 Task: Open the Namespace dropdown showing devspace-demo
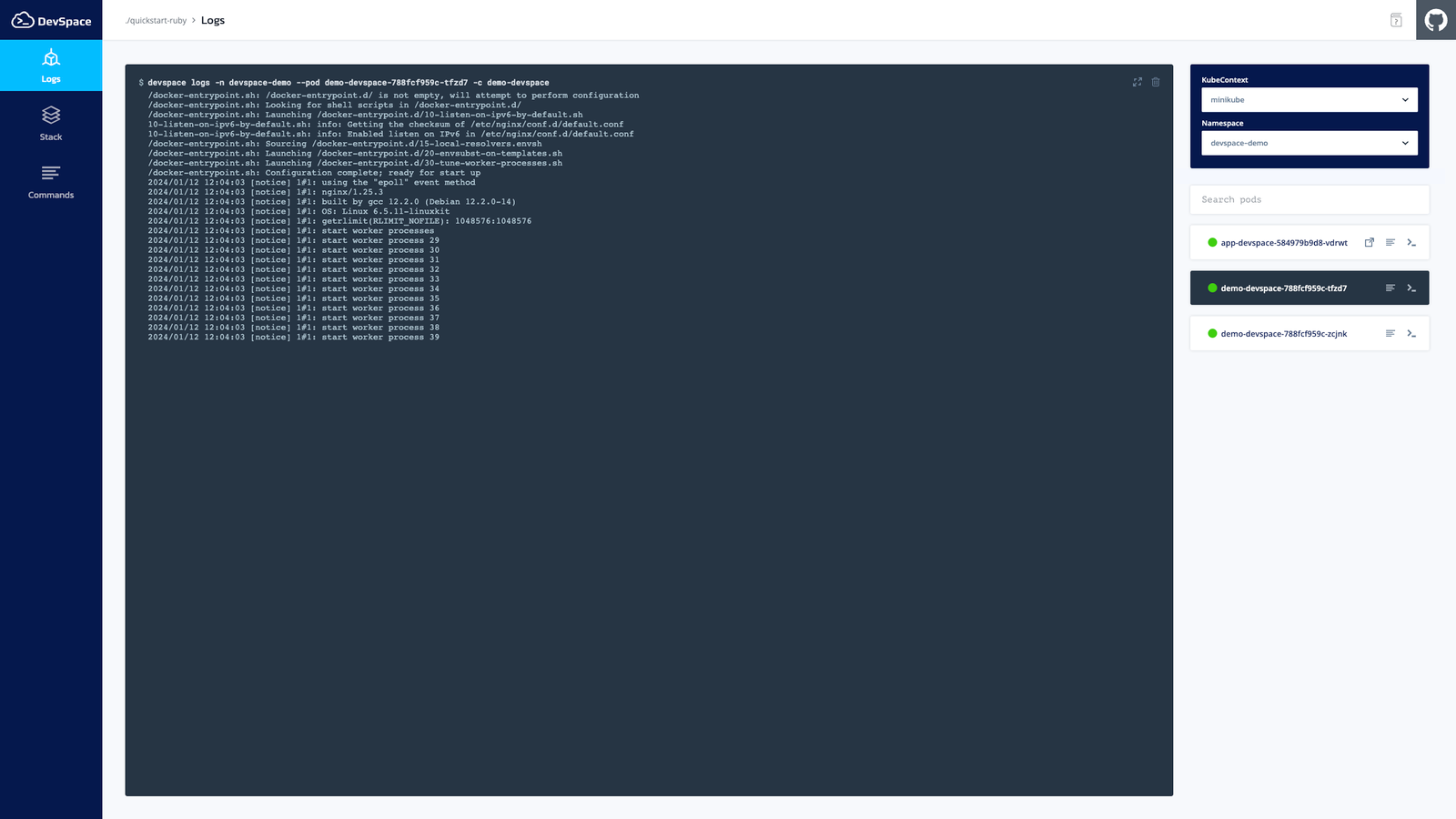click(x=1309, y=143)
